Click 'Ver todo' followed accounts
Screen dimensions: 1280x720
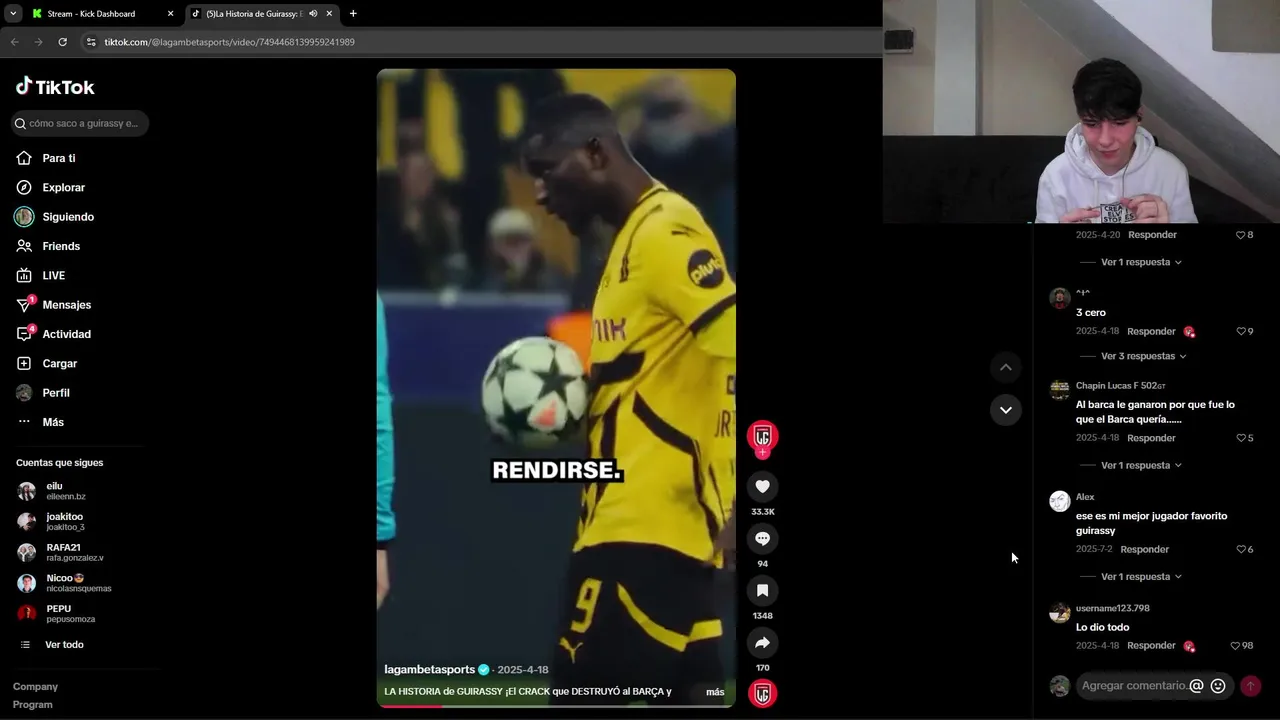tap(53, 645)
